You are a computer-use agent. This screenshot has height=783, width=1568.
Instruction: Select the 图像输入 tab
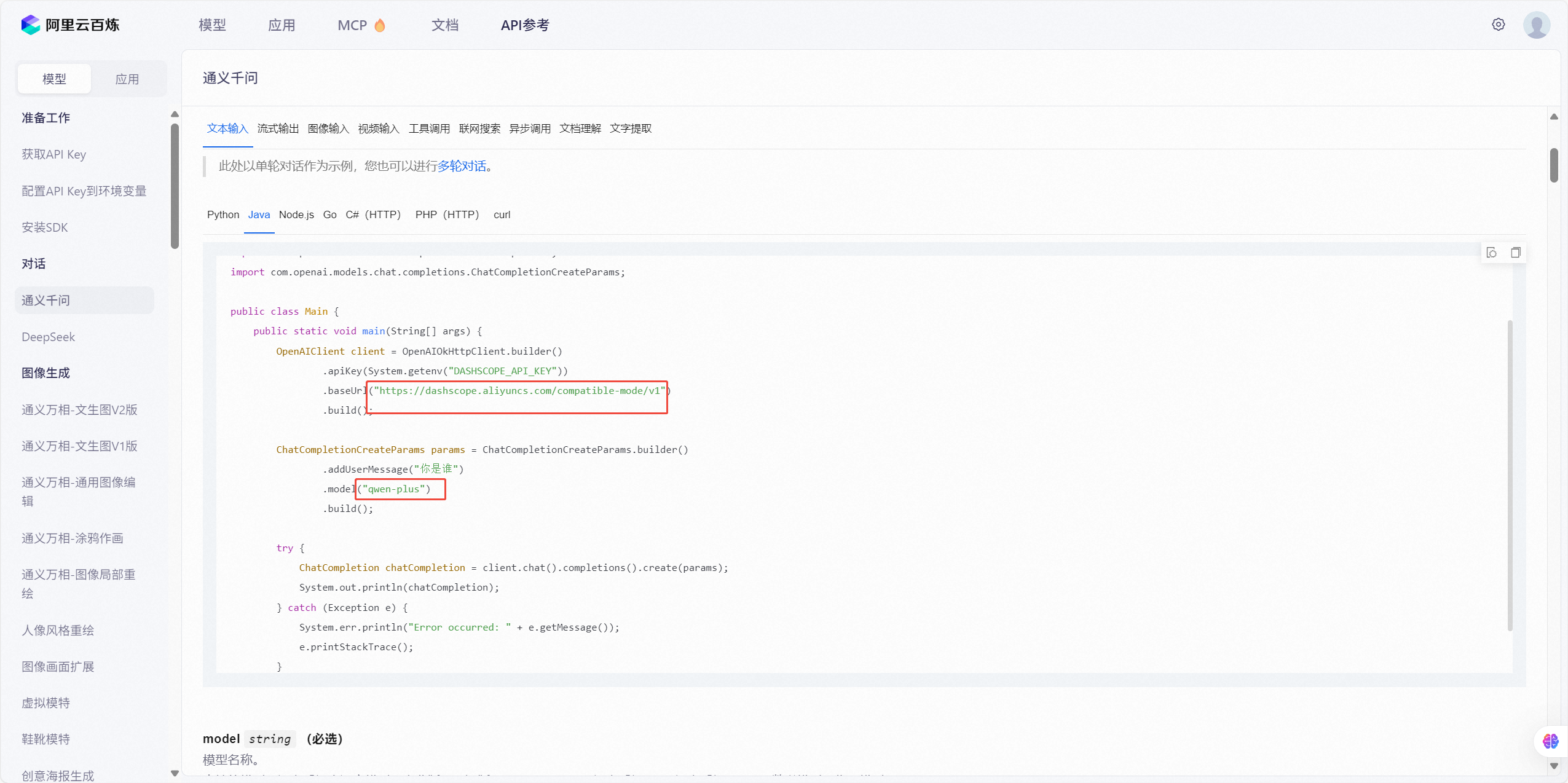[328, 128]
